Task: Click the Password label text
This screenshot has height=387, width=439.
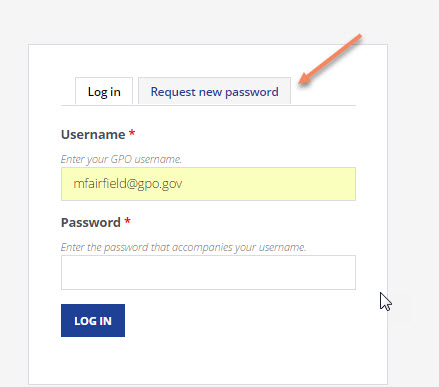Action: tap(91, 222)
